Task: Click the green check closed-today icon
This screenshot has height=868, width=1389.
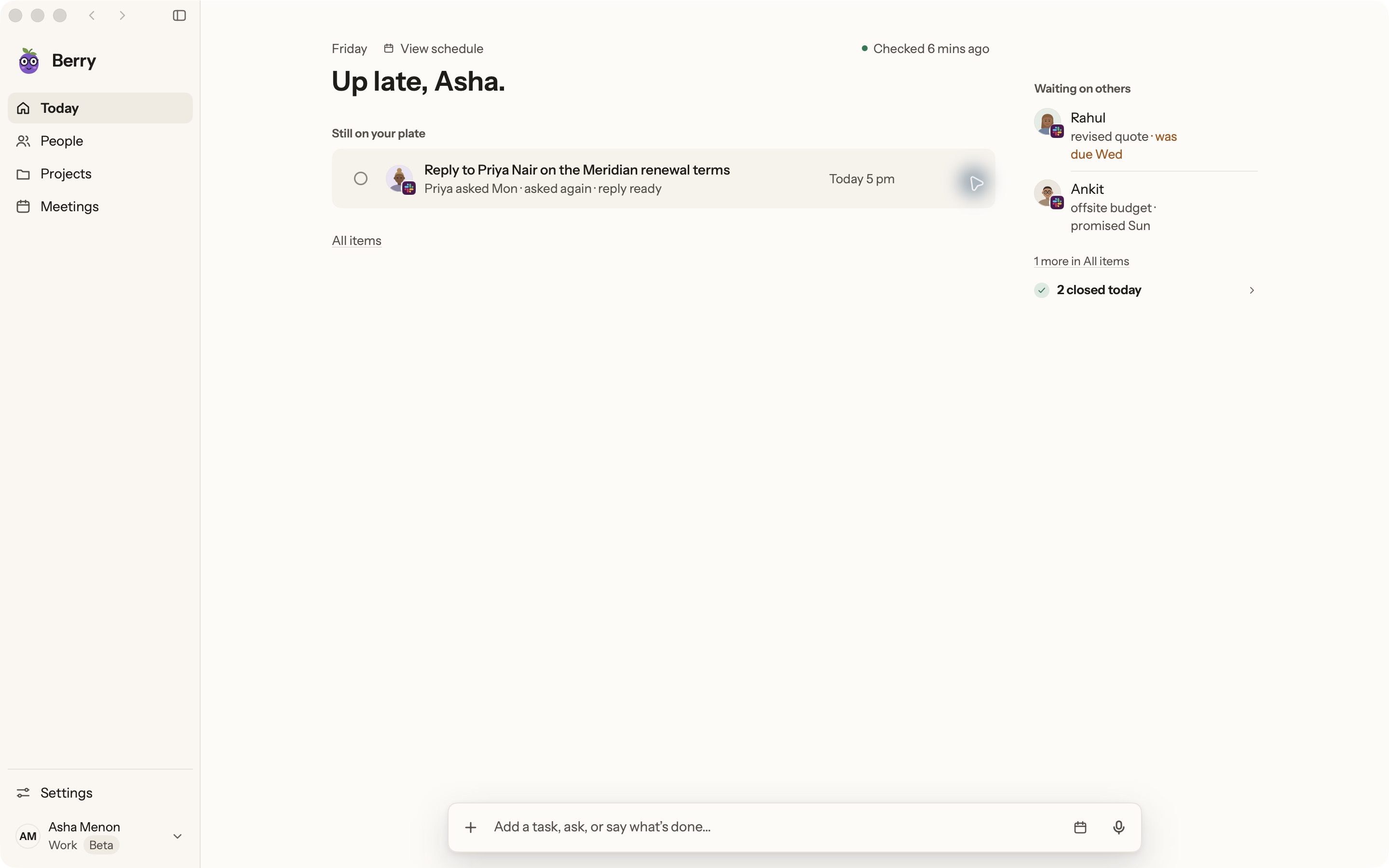Action: tap(1042, 290)
